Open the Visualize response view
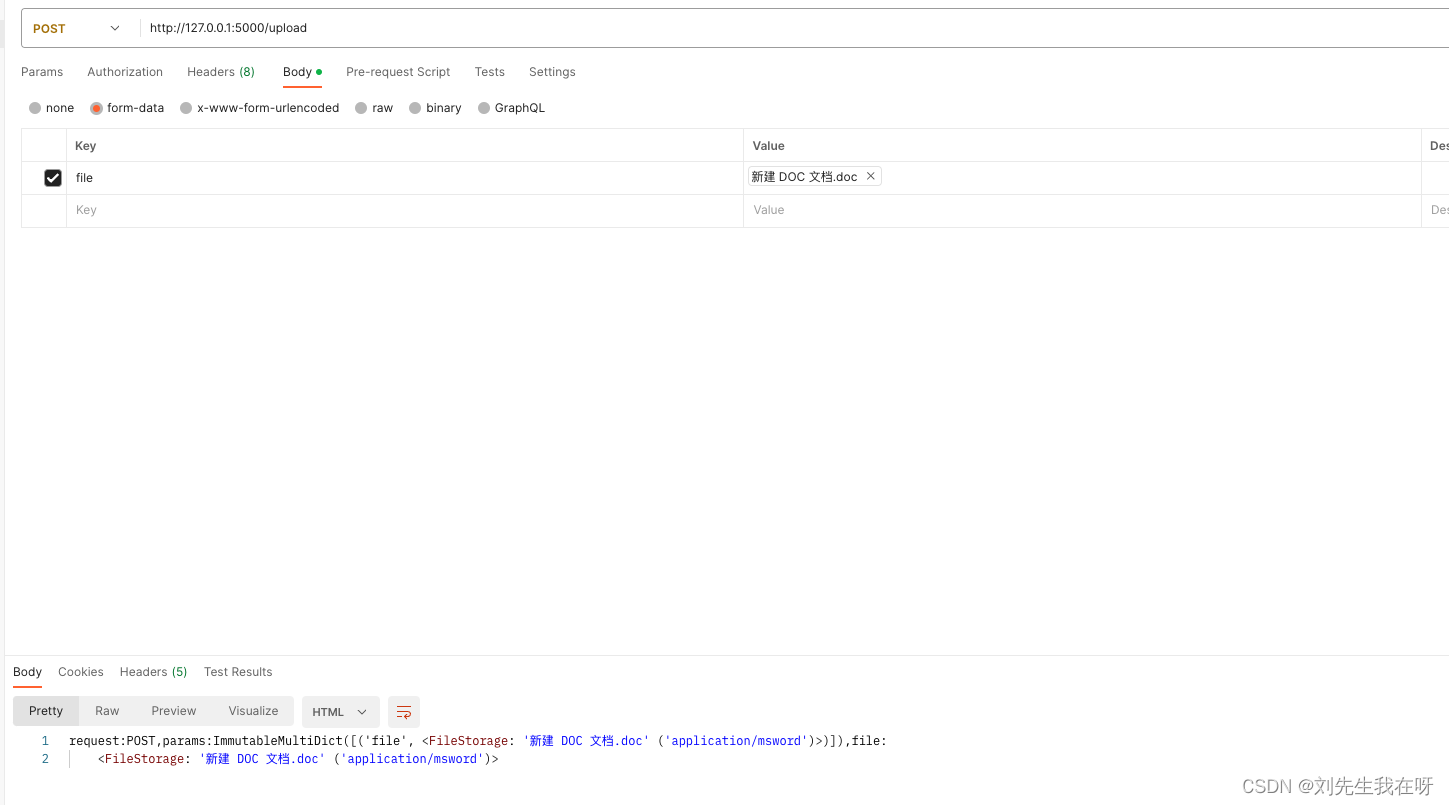This screenshot has width=1449, height=805. coord(252,711)
